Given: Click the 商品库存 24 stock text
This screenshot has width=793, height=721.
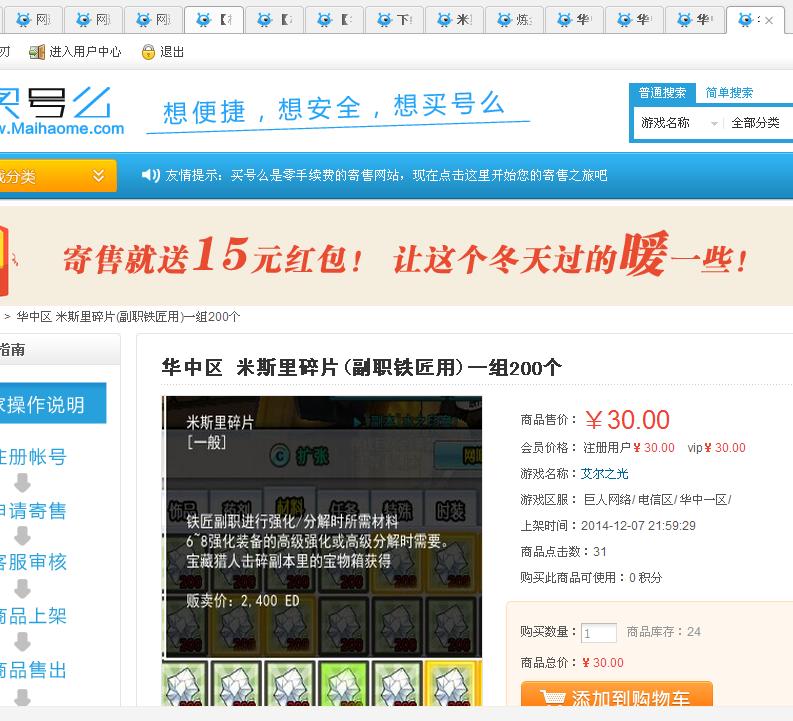Looking at the screenshot, I should [x=664, y=632].
